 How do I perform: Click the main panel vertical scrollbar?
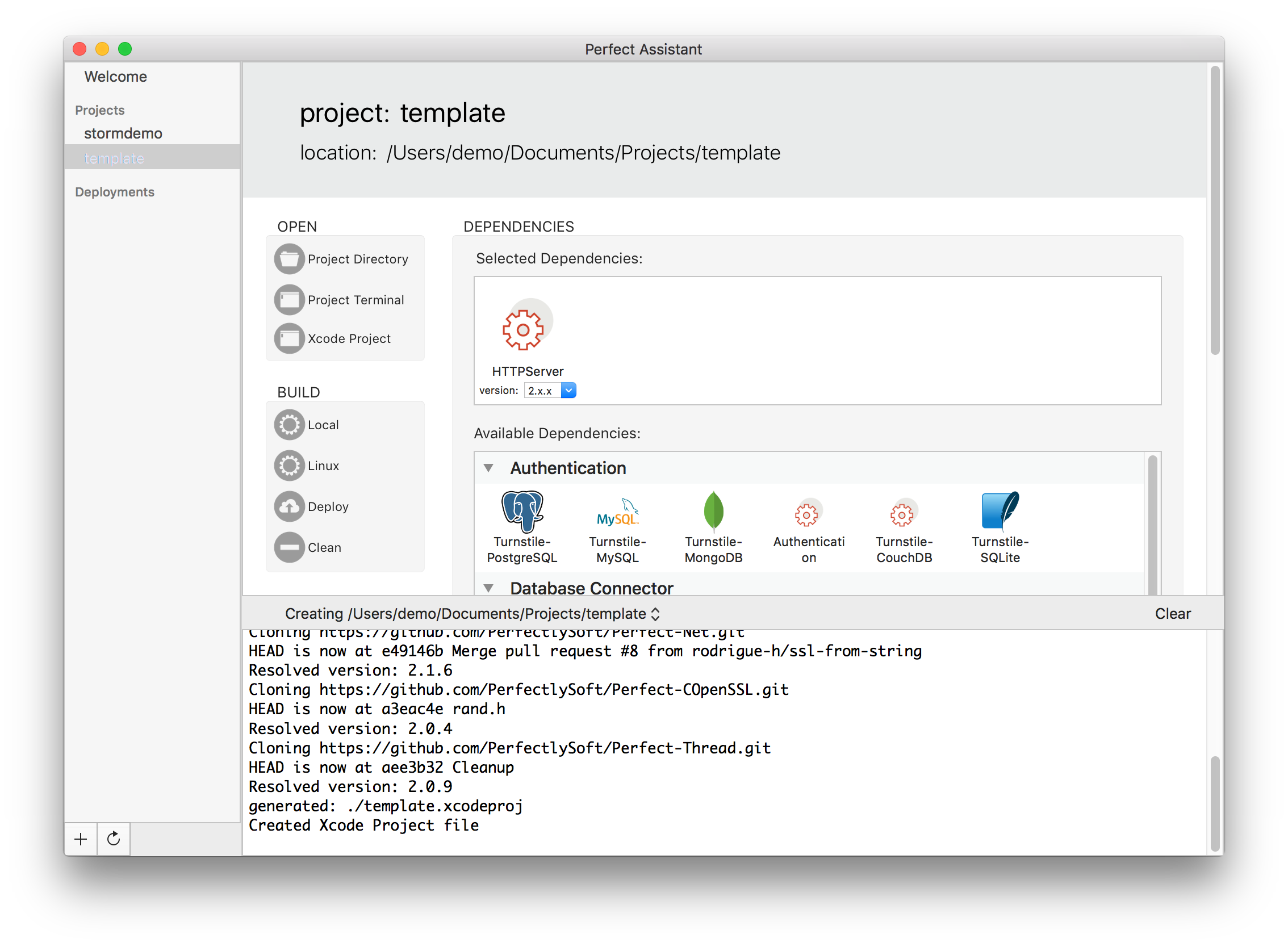point(1215,211)
